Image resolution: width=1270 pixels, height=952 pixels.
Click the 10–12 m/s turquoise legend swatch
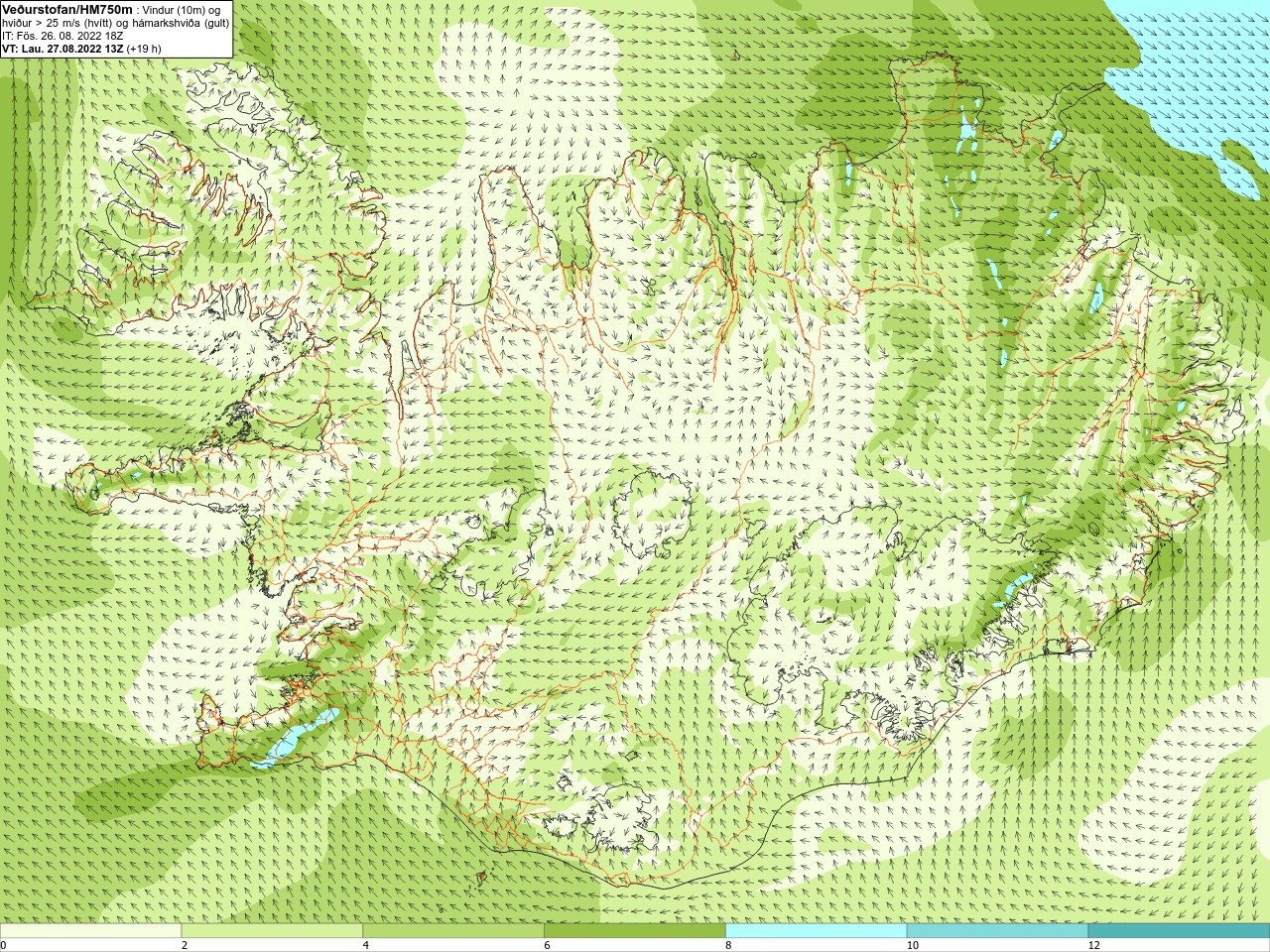(x=997, y=931)
